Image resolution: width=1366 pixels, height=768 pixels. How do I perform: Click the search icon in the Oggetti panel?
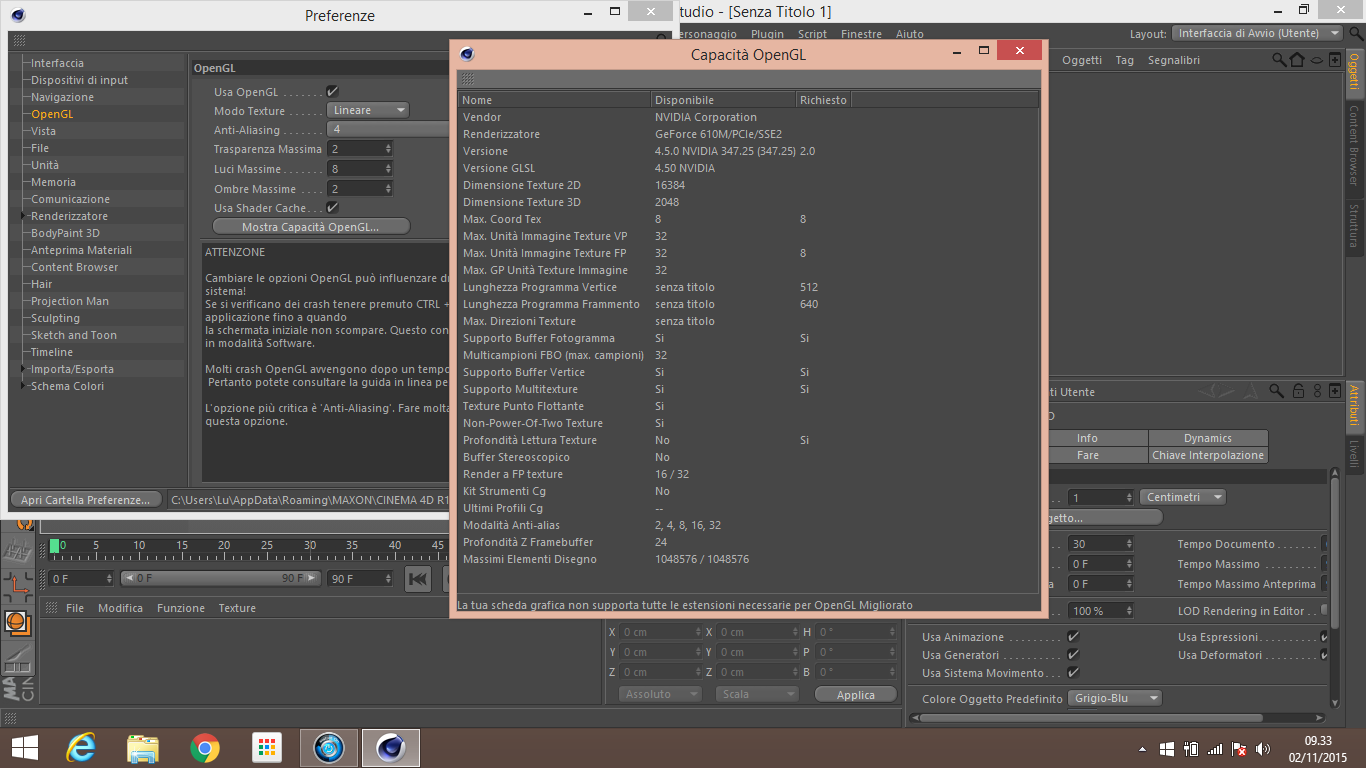point(1279,60)
